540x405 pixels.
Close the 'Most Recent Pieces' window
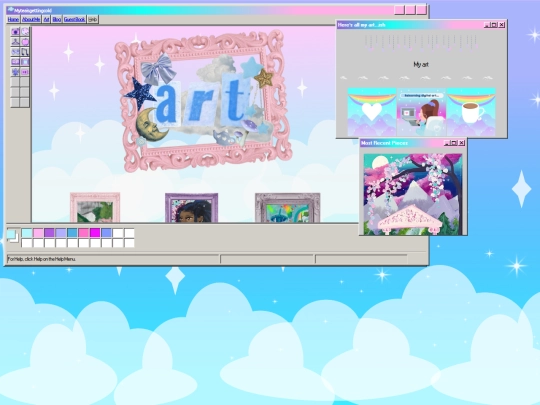(x=461, y=143)
